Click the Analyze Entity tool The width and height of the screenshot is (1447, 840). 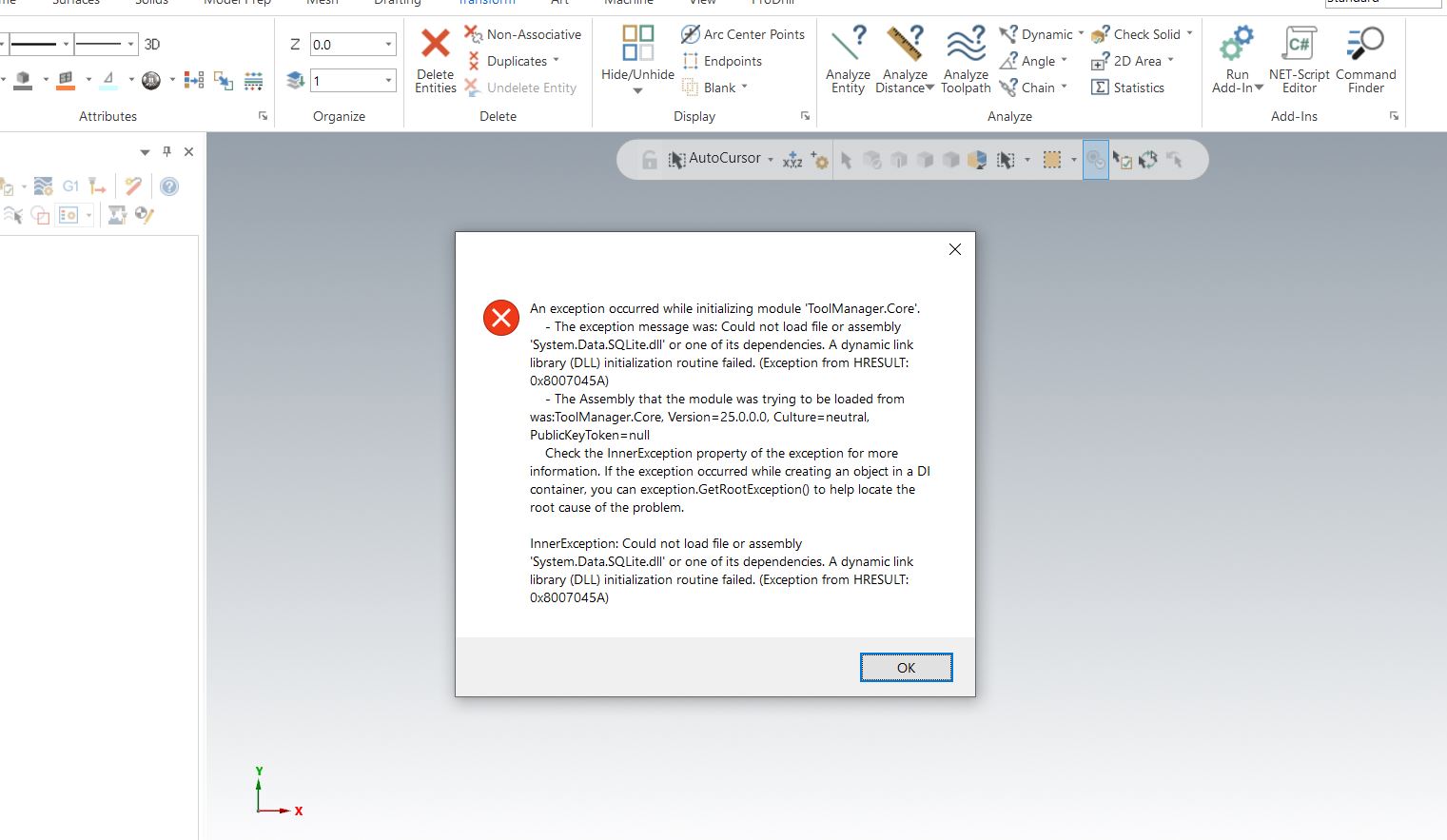coord(848,44)
